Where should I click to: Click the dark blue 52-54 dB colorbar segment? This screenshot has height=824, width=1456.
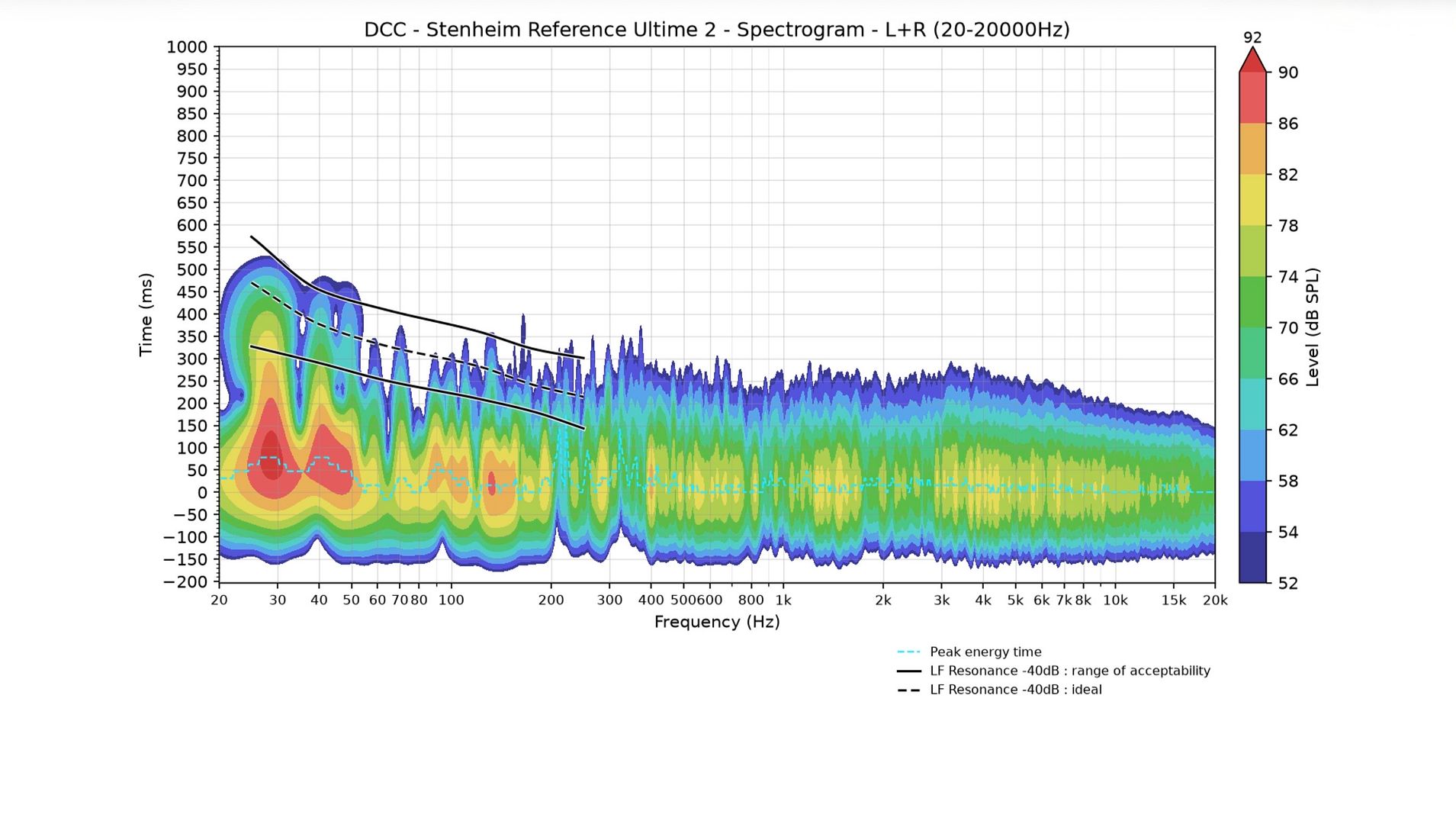click(x=1252, y=557)
